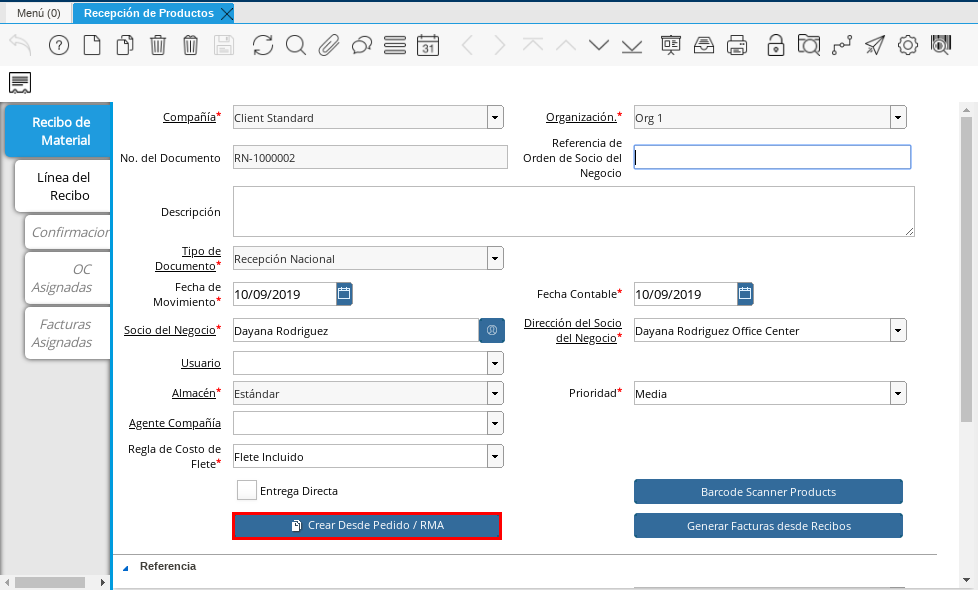Image resolution: width=978 pixels, height=591 pixels.
Task: Click Generar Facturas desde Recibos button
Action: click(x=768, y=526)
